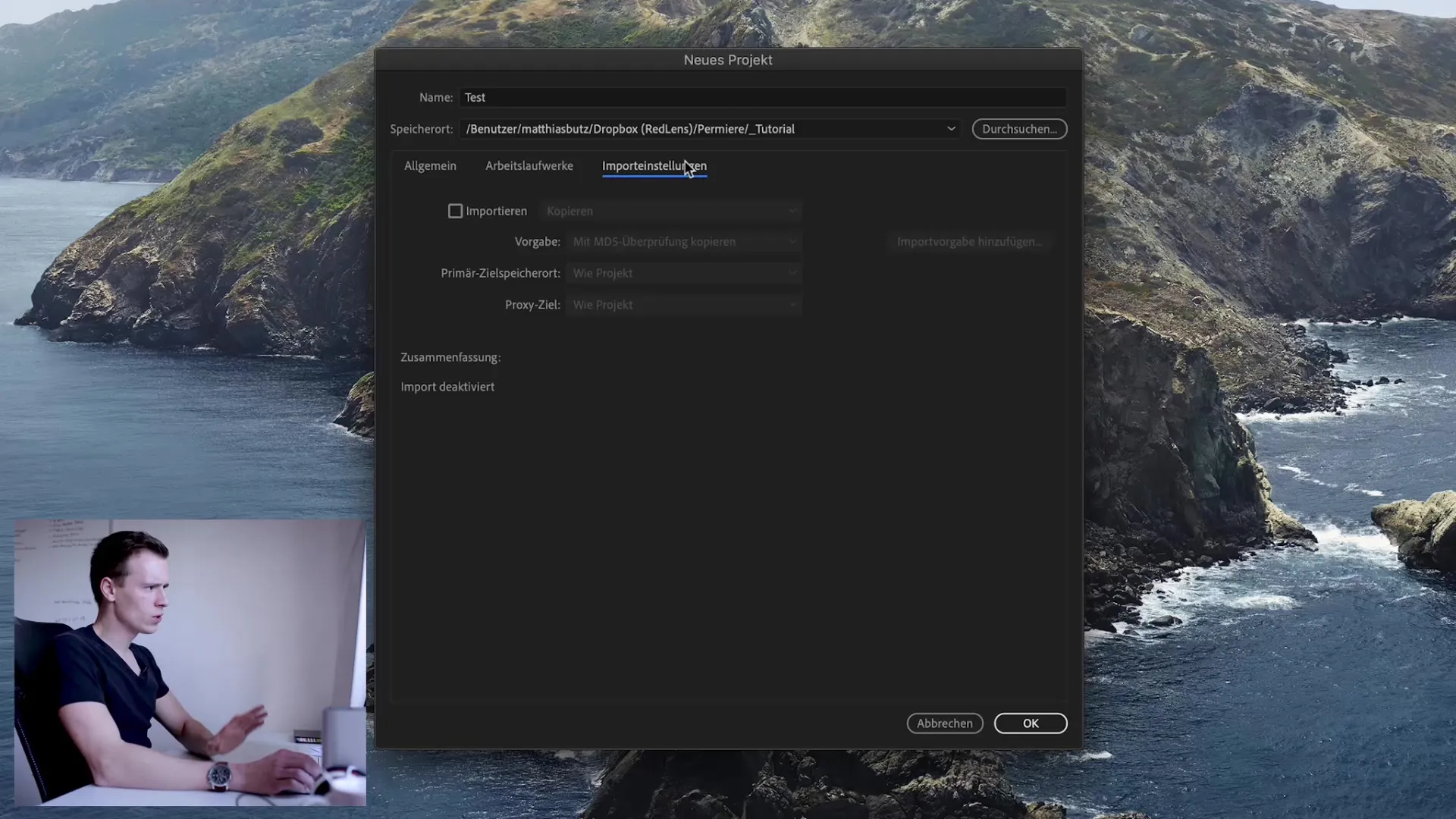Click the Zusammenfassung label
Viewport: 1456px width, 819px height.
click(x=450, y=357)
